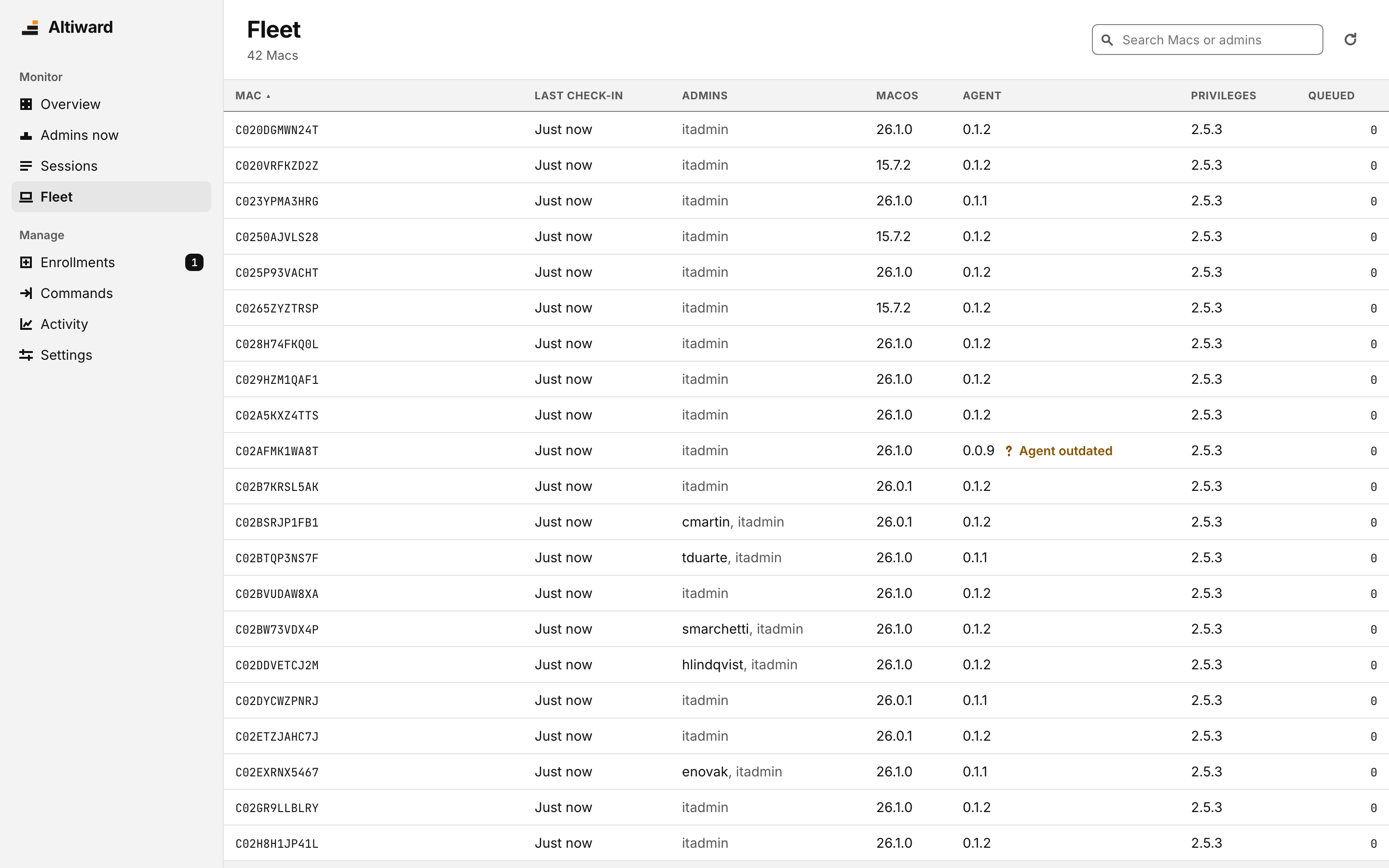Image resolution: width=1389 pixels, height=868 pixels.
Task: Select serial C02H8H1JP41L
Action: [x=277, y=844]
